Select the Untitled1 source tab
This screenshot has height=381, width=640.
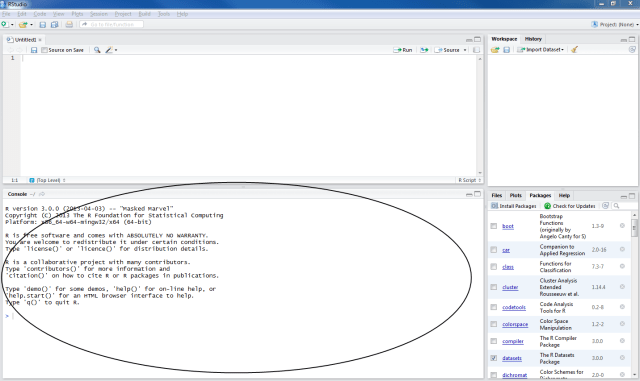tap(24, 40)
